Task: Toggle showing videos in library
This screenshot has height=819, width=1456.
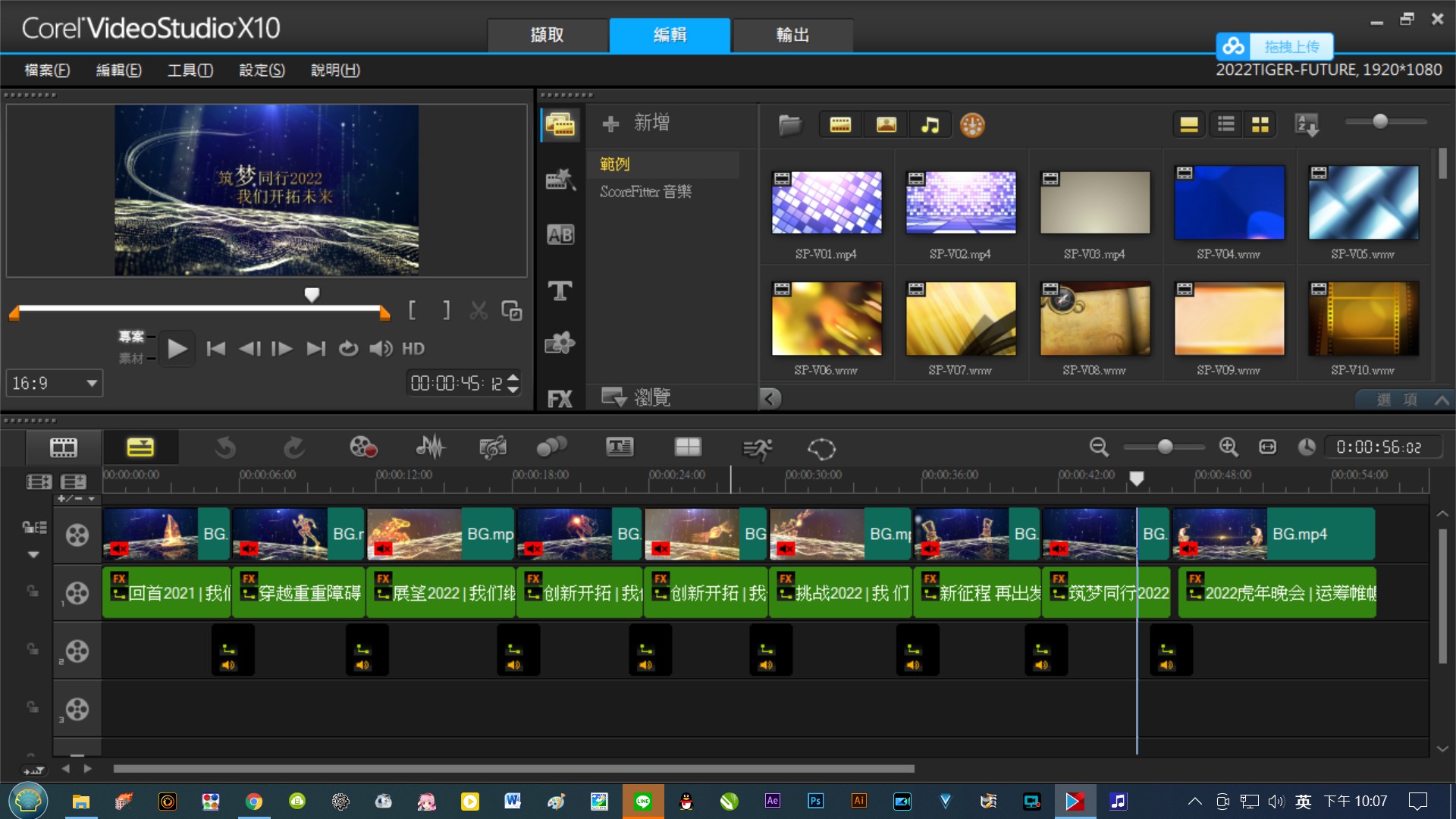Action: [x=840, y=124]
